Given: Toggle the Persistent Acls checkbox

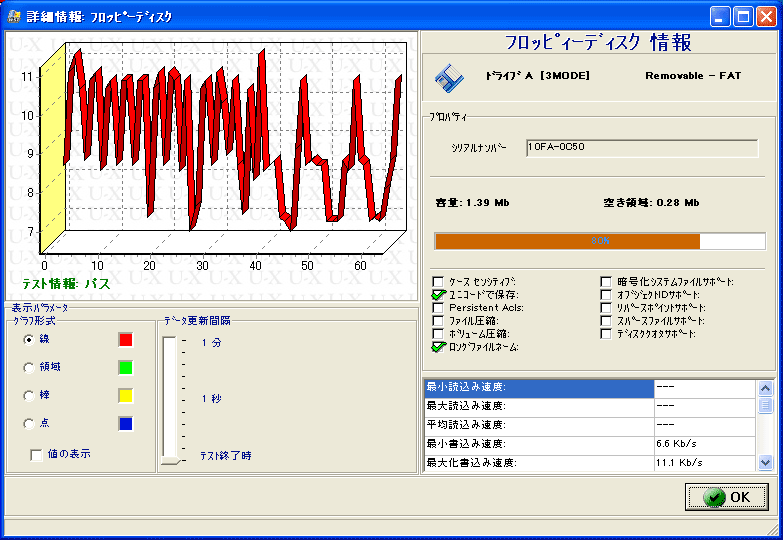Looking at the screenshot, I should [439, 308].
